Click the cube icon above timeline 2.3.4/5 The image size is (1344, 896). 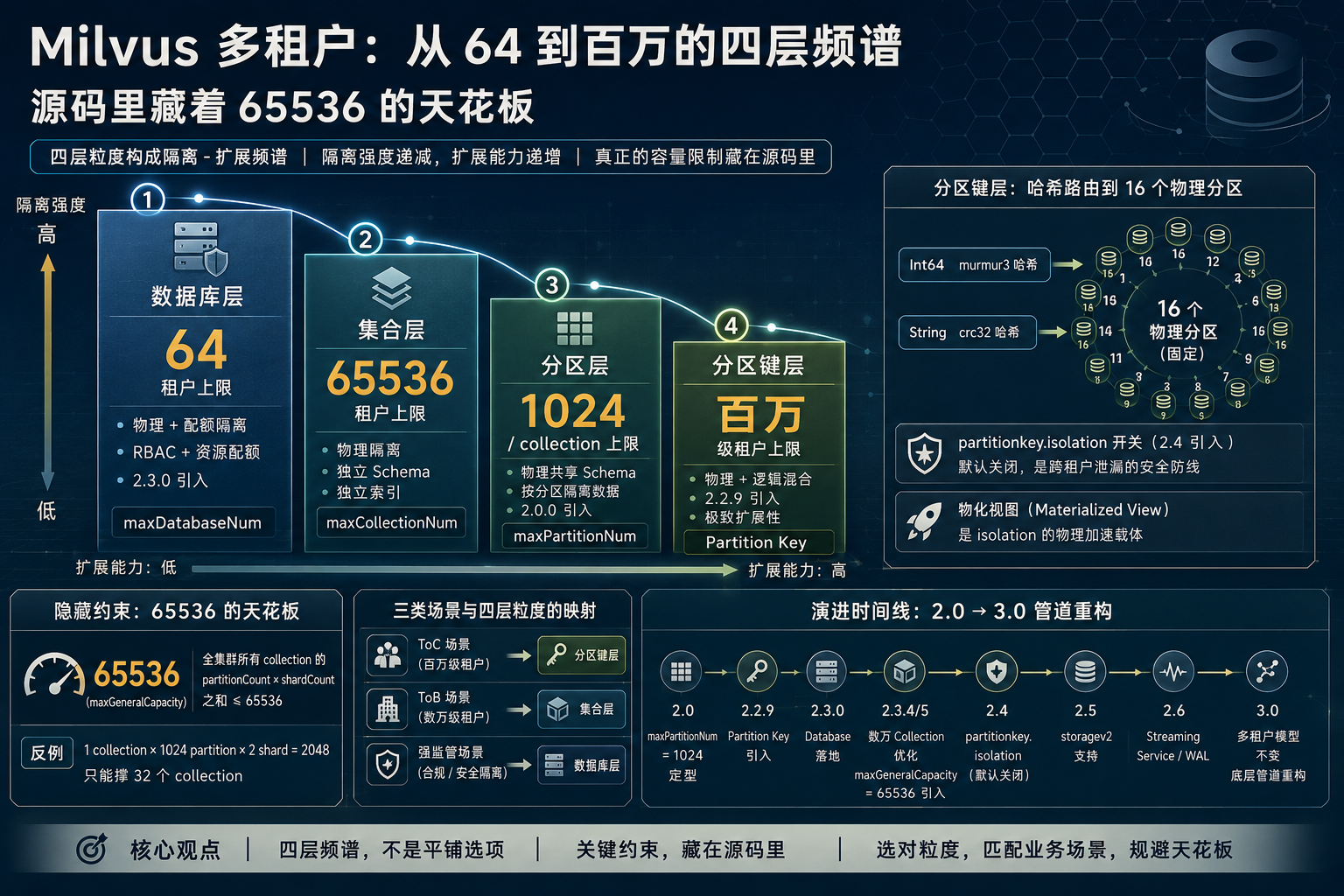tap(905, 672)
